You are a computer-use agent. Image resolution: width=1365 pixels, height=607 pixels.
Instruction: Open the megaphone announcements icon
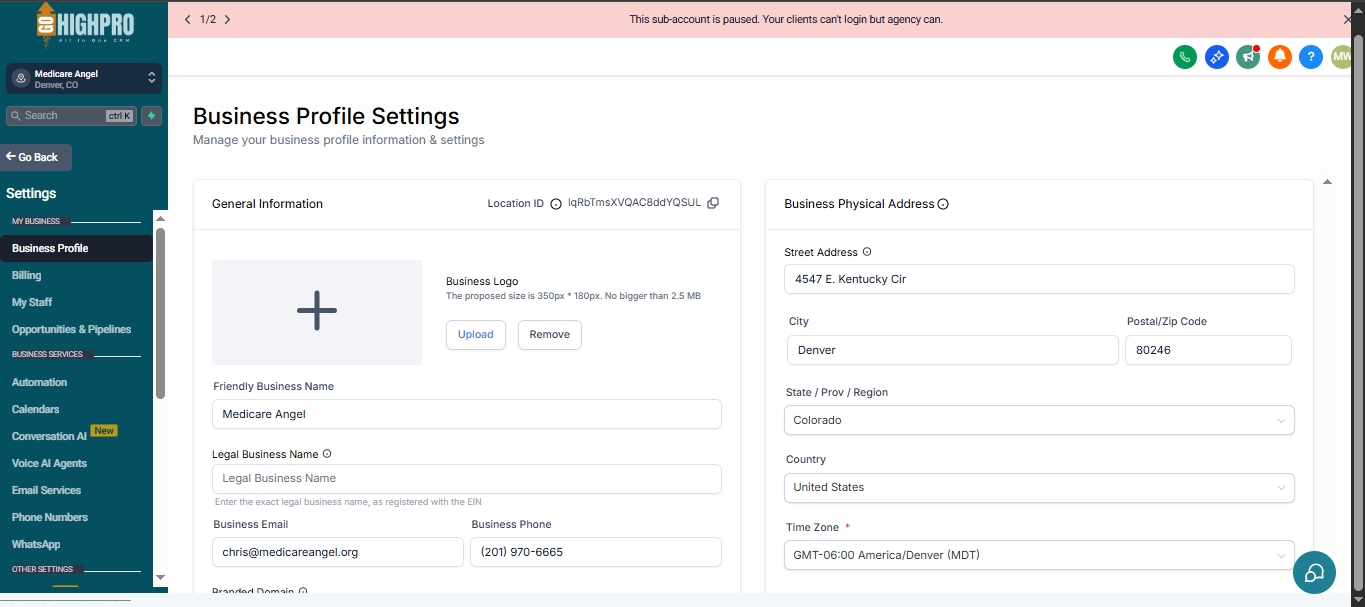(x=1247, y=57)
